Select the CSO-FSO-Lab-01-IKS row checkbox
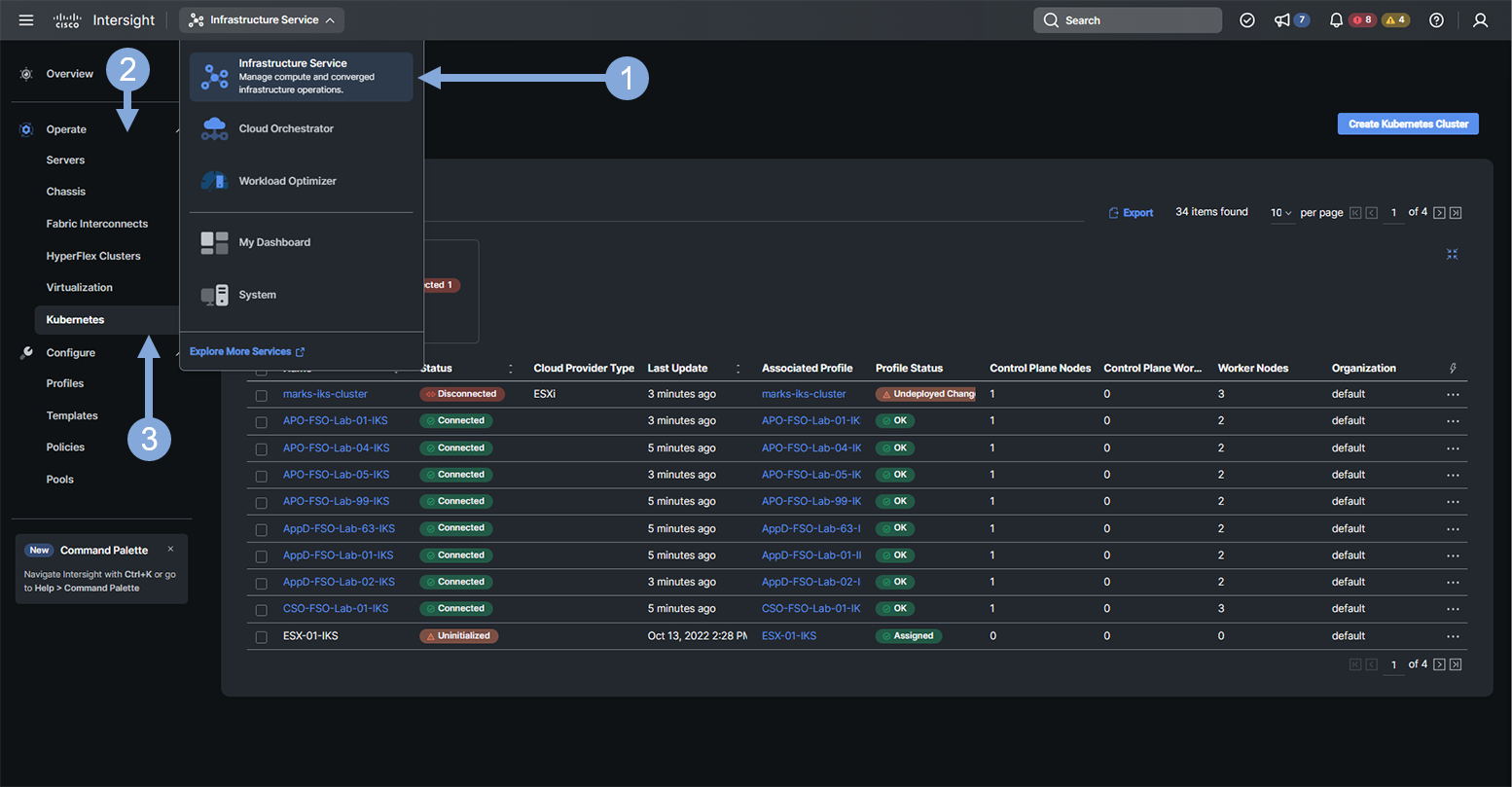Screen dimensions: 1512x787 [261, 610]
